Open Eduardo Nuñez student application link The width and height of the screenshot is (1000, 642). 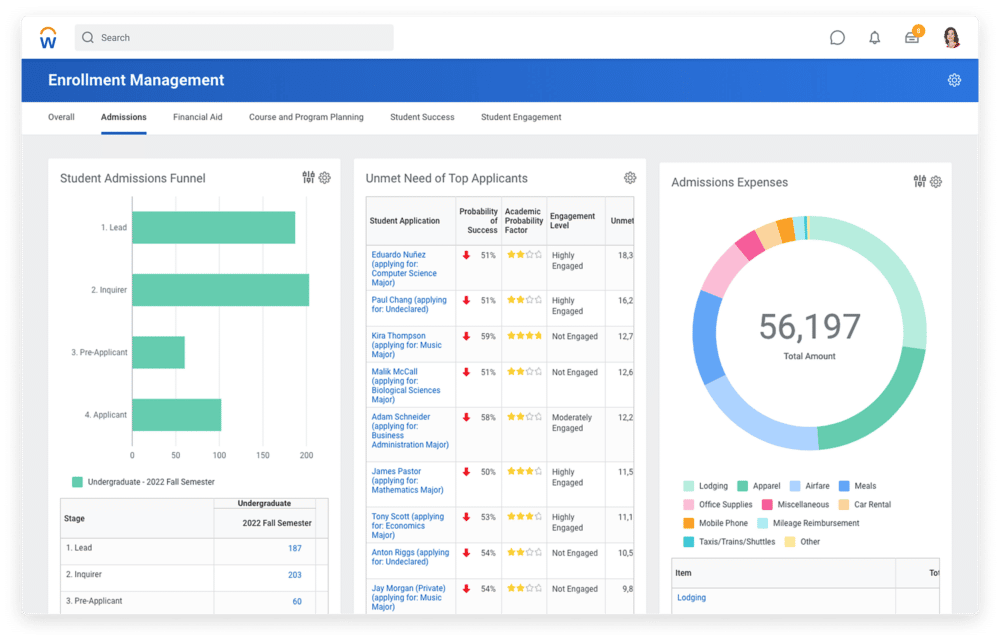click(403, 268)
